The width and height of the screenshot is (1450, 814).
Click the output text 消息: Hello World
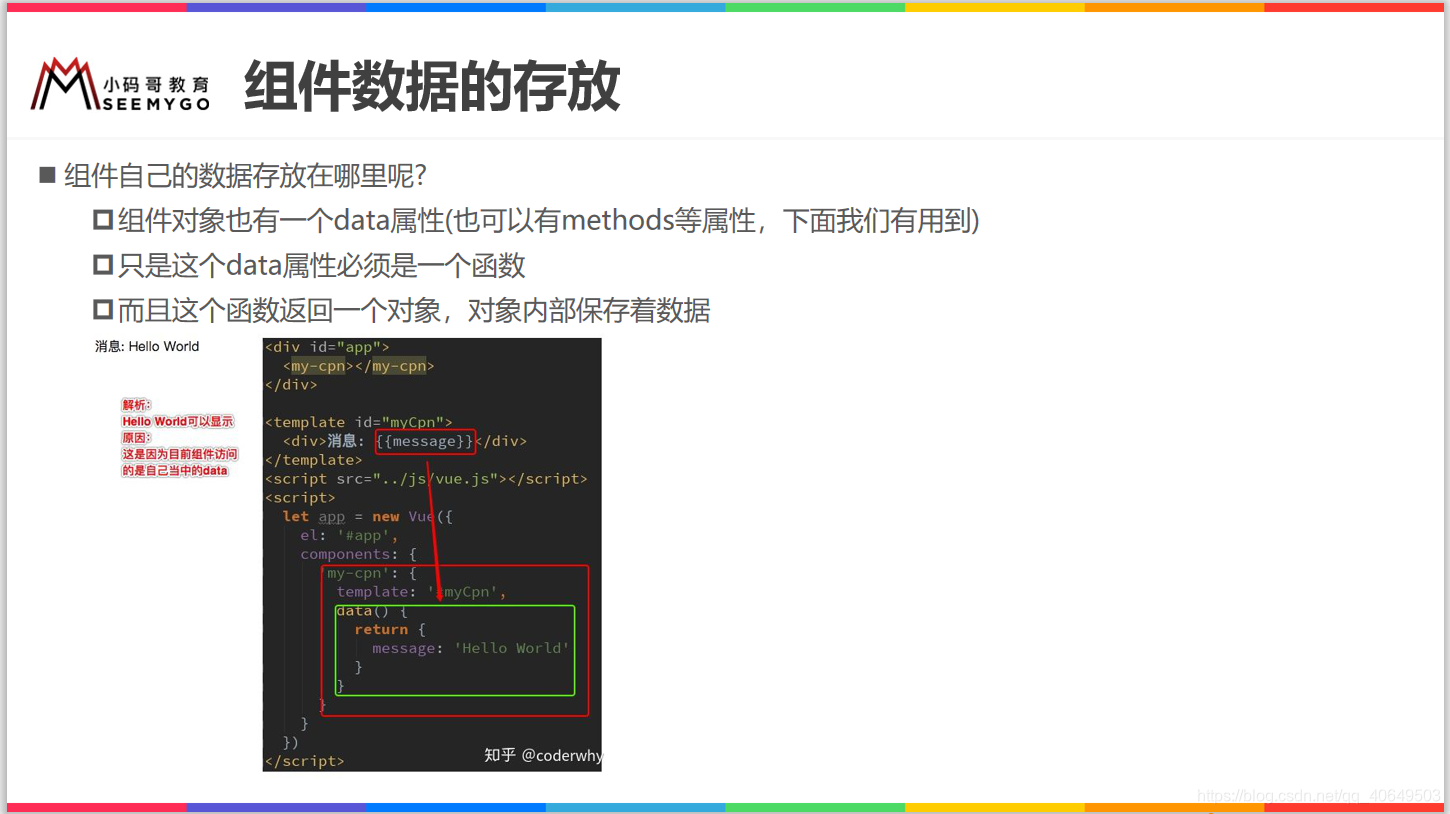pyautogui.click(x=147, y=346)
